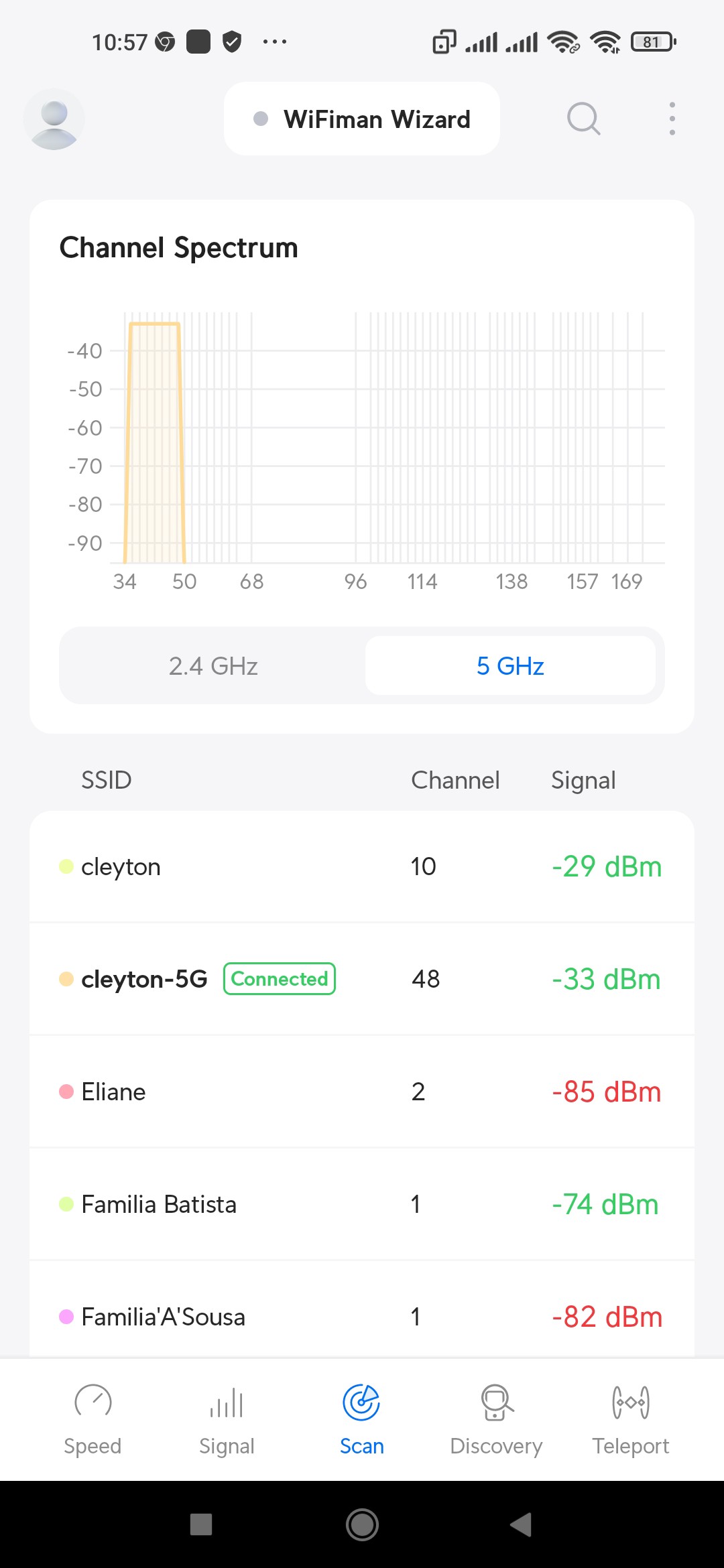Open the user profile avatar
The width and height of the screenshot is (724, 1568).
coord(54,119)
